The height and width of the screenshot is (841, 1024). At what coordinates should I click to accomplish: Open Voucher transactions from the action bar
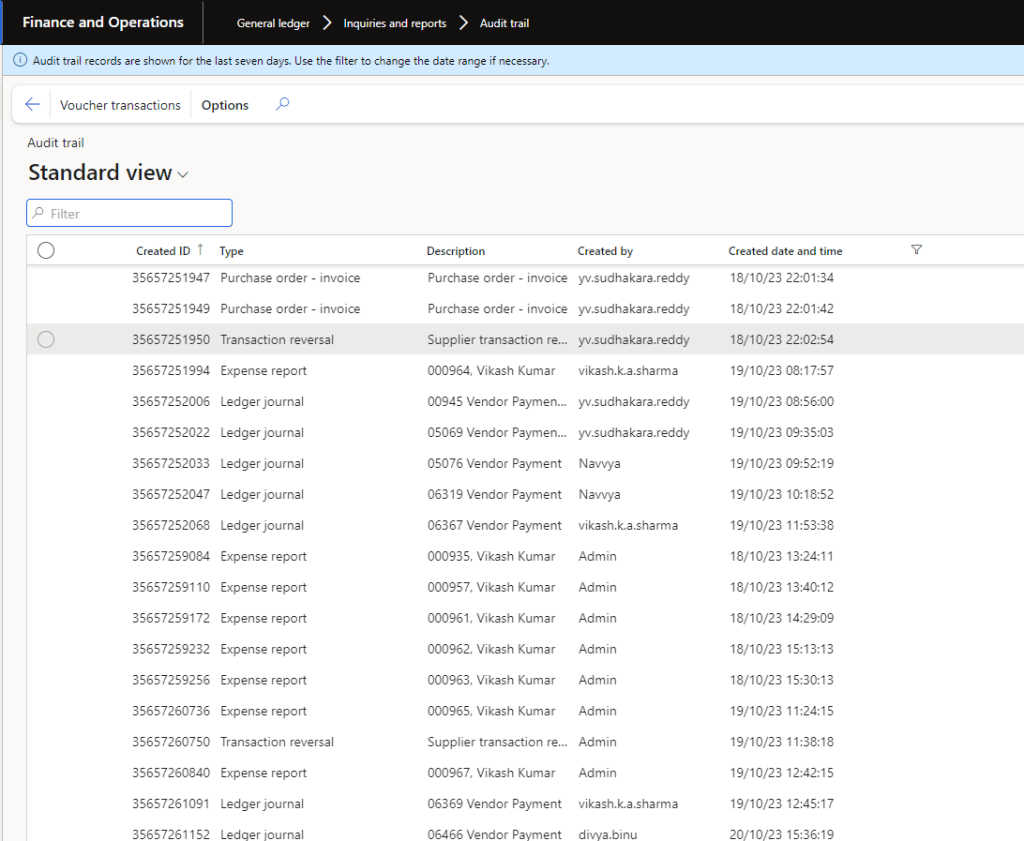[x=120, y=105]
